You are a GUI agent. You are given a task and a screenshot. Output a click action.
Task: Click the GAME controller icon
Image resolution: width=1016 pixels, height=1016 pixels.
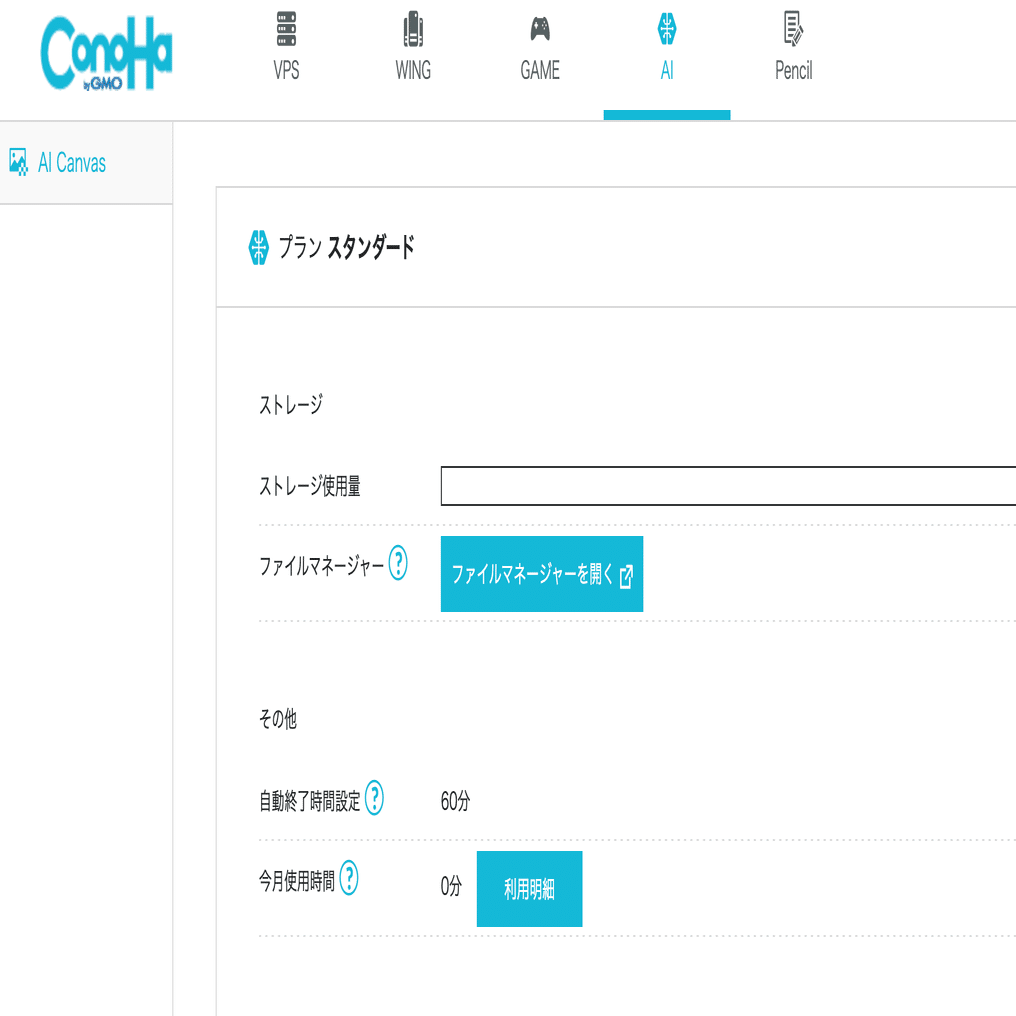pos(540,29)
